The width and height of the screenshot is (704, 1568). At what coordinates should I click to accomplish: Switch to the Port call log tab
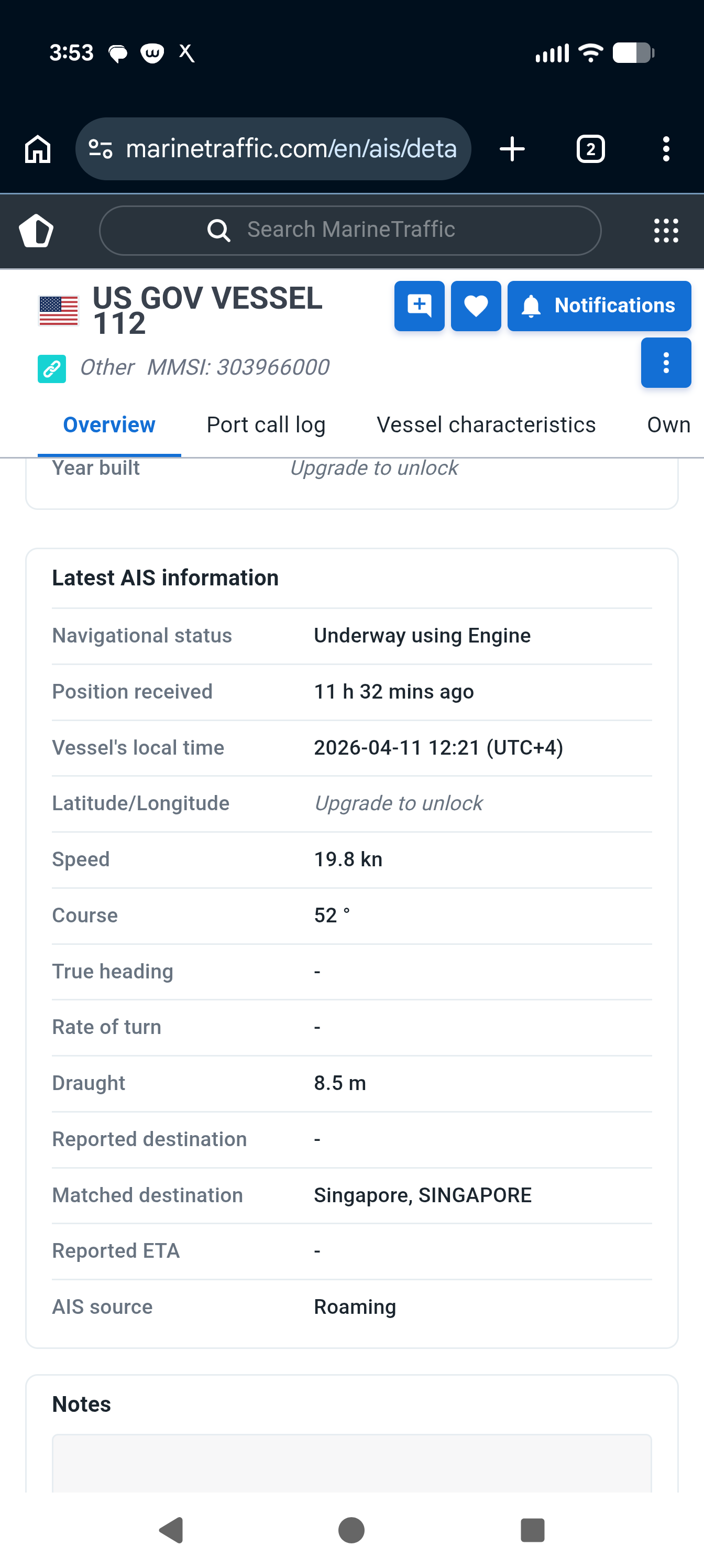(266, 425)
